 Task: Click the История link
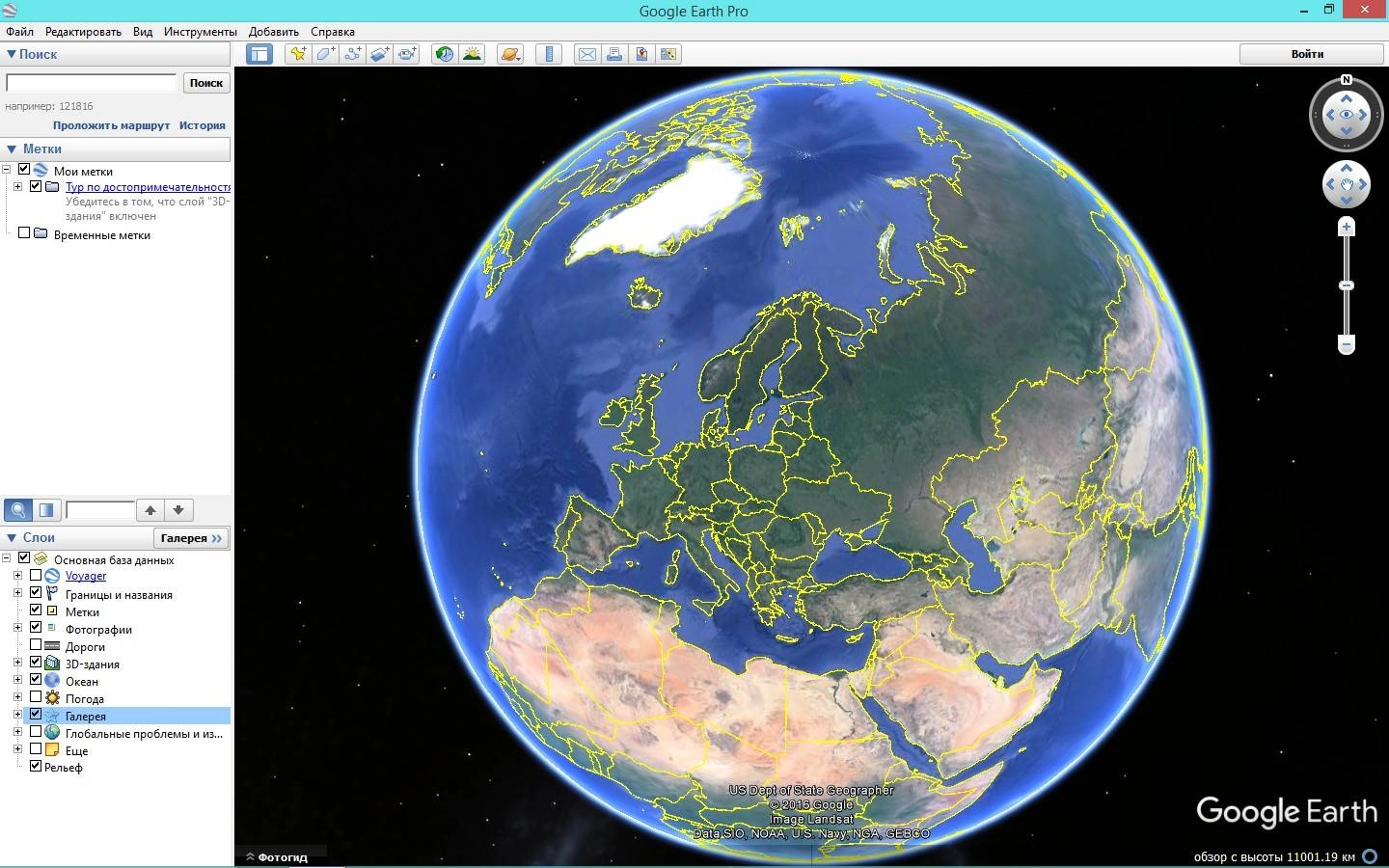point(203,125)
